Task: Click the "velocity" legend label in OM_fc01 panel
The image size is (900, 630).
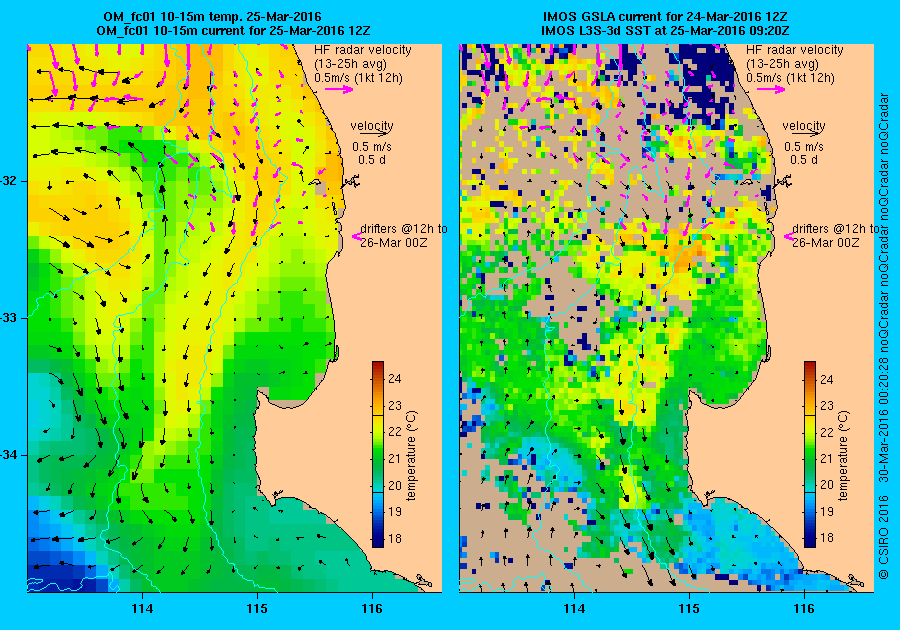Action: 372,125
